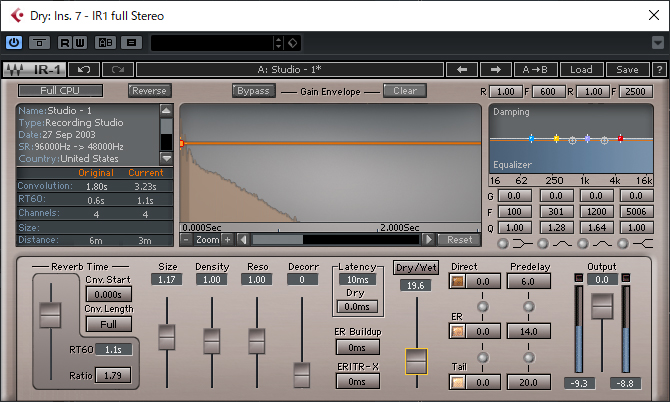
Task: Copy setup A to B
Action: pos(535,70)
